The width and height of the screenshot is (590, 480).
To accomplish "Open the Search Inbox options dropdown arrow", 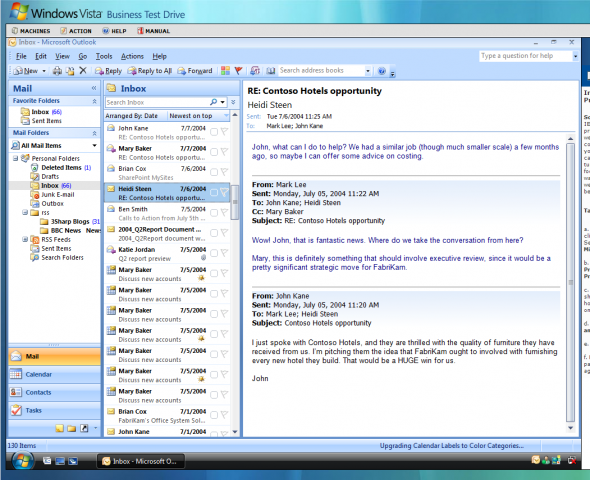I will tap(223, 102).
